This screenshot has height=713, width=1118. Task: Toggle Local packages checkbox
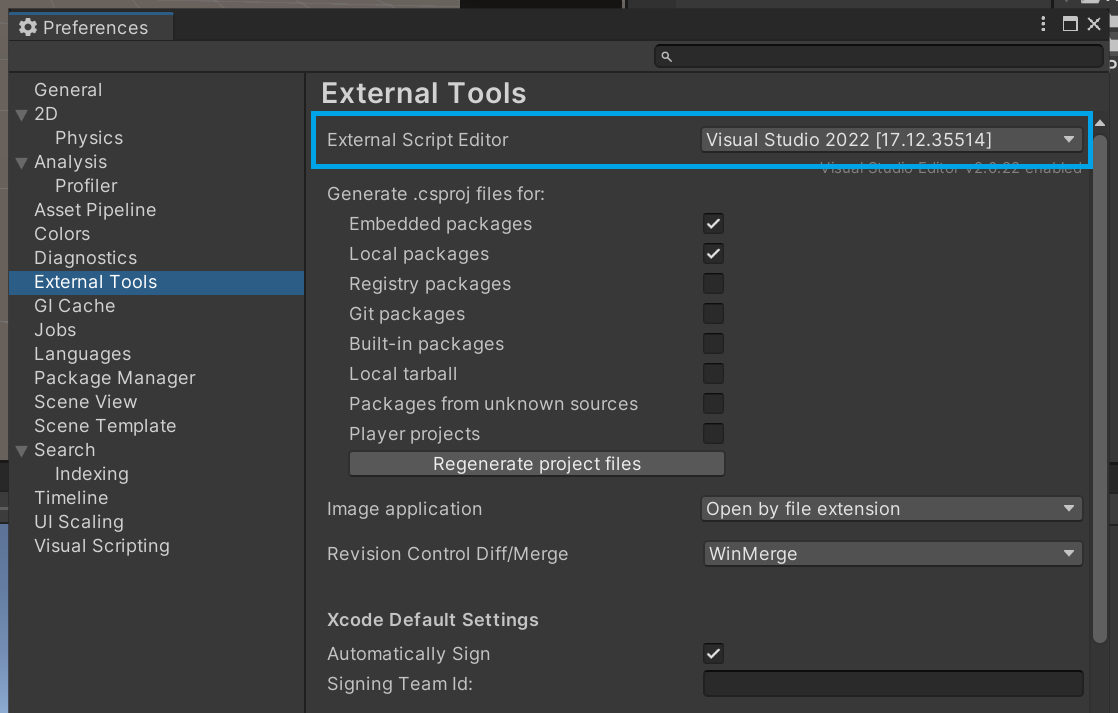click(x=713, y=254)
